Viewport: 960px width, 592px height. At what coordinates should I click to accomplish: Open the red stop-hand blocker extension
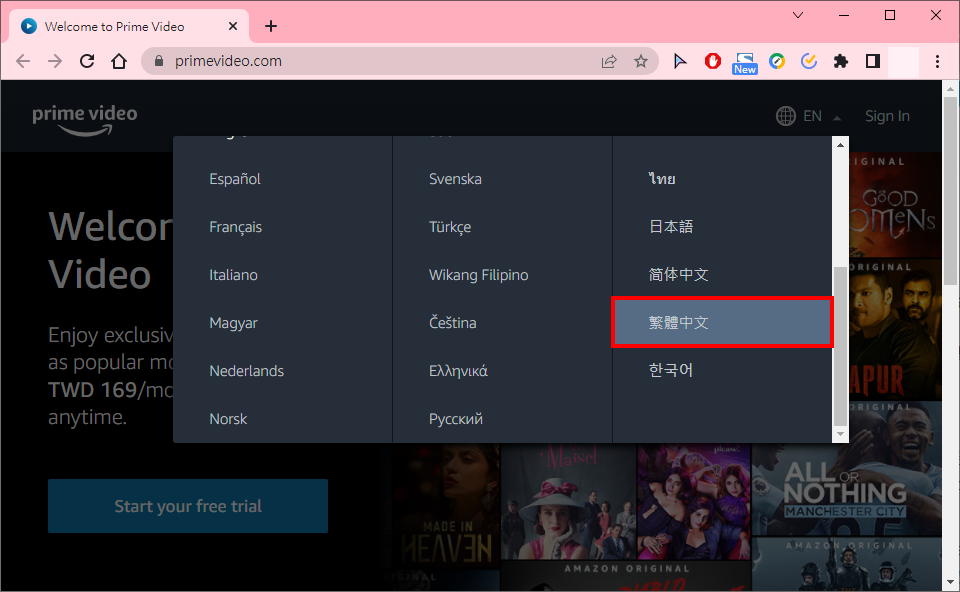(713, 61)
